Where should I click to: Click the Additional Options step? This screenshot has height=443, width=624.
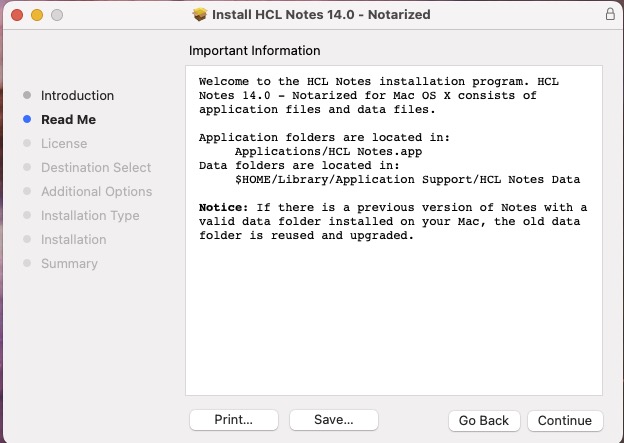(96, 192)
